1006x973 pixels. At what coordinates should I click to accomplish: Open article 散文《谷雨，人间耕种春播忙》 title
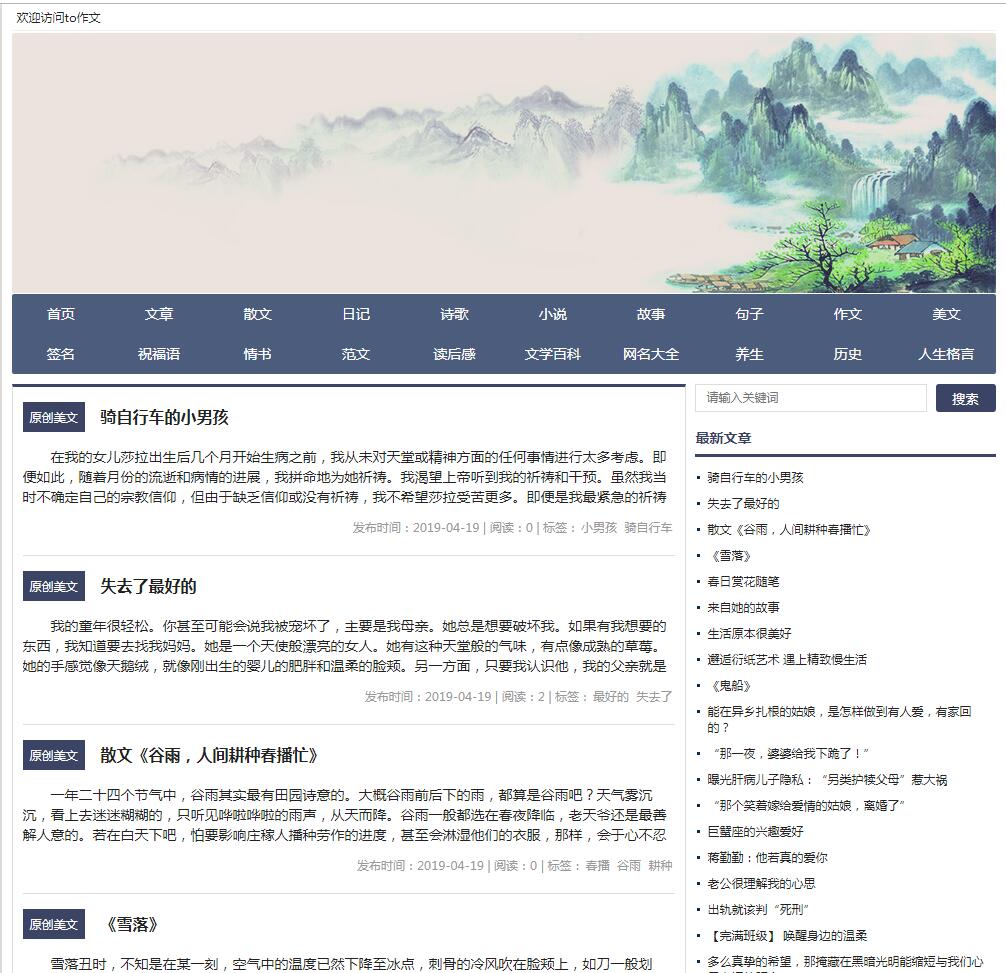pos(209,755)
